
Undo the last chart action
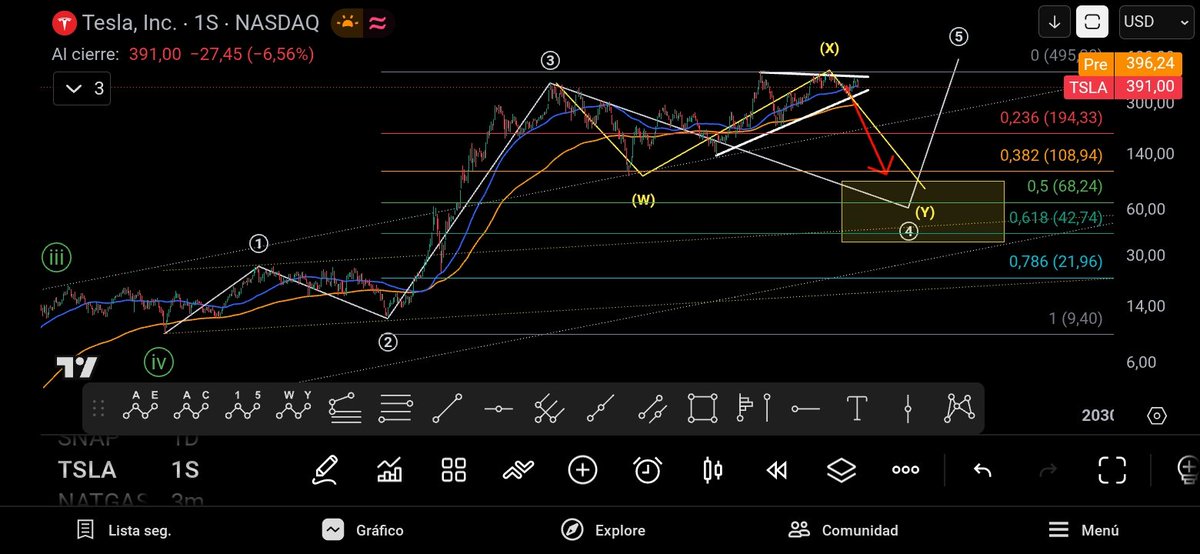tap(982, 470)
